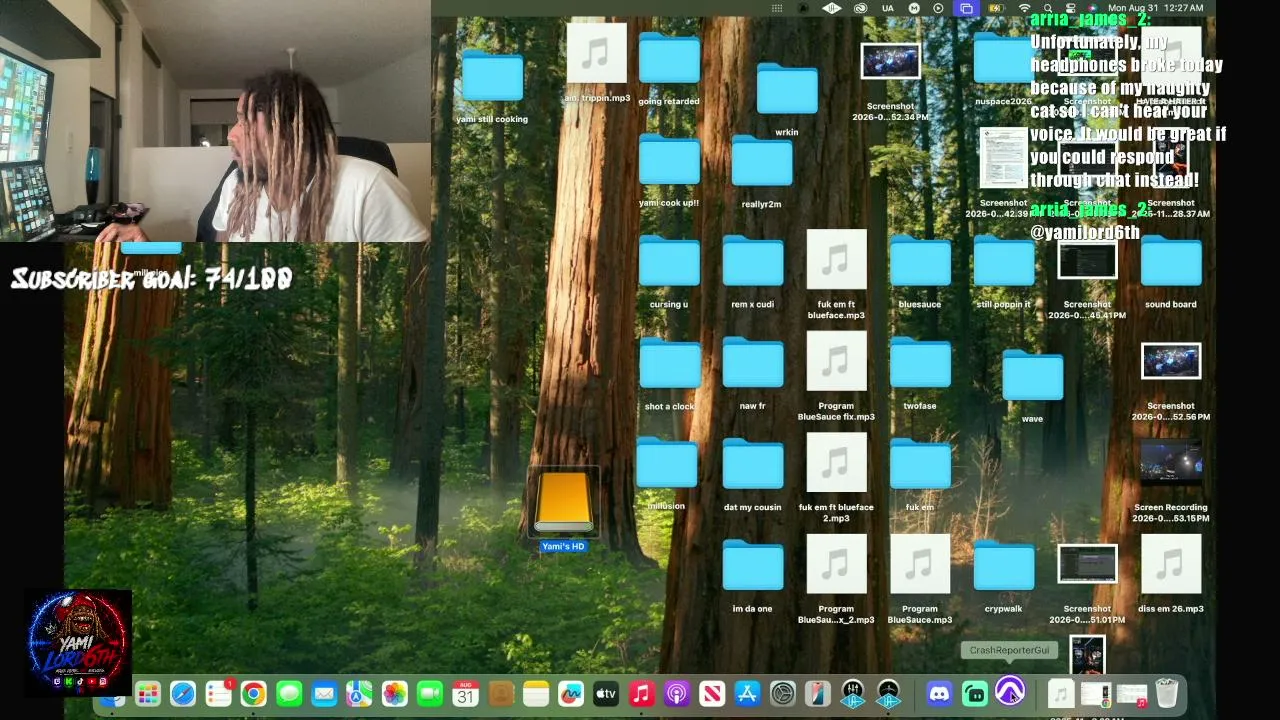Launch Freeform from the Dock
Viewport: 1280px width, 720px height.
tap(571, 693)
